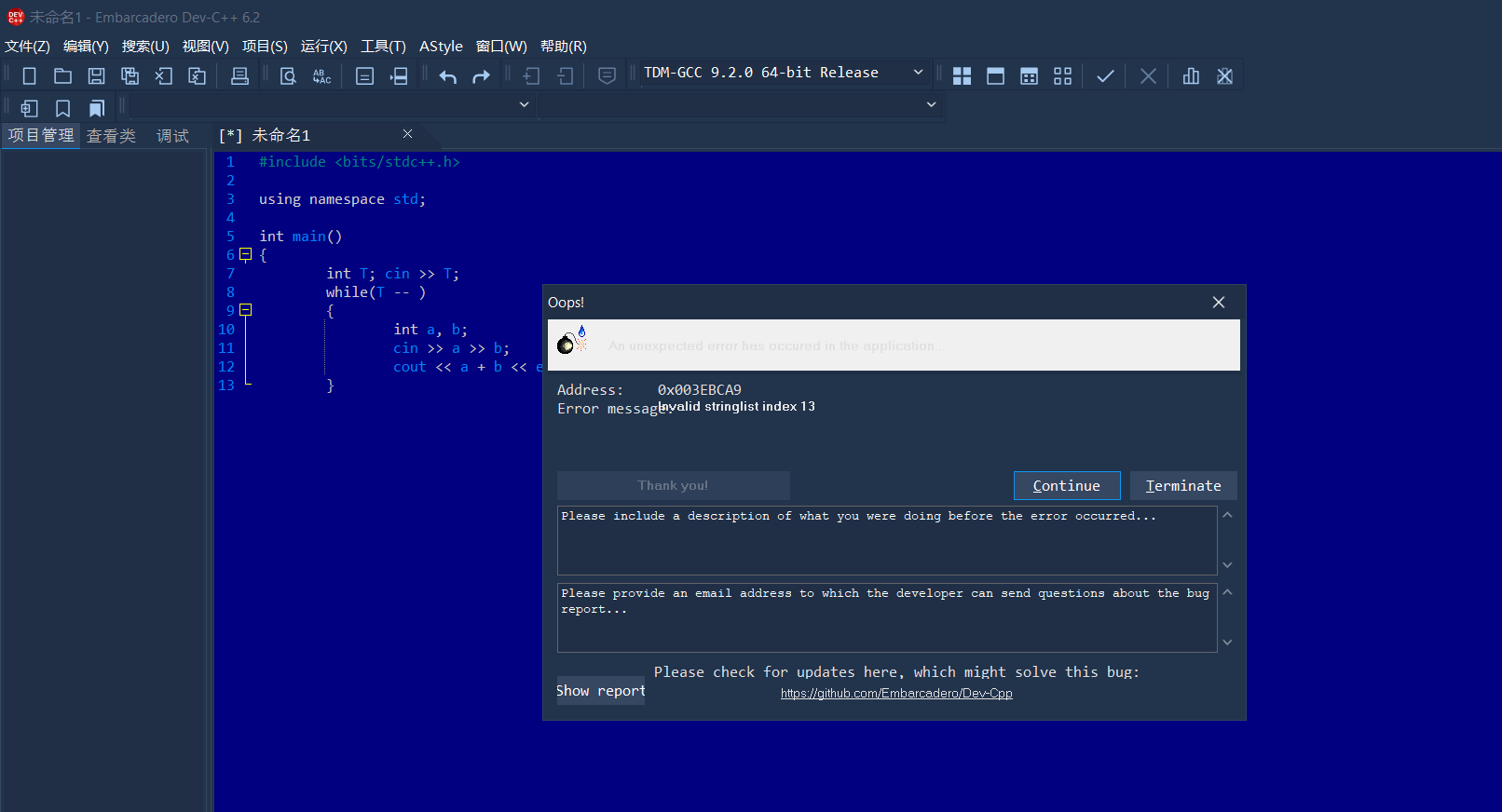Click email box scroll-up arrow

[1228, 592]
